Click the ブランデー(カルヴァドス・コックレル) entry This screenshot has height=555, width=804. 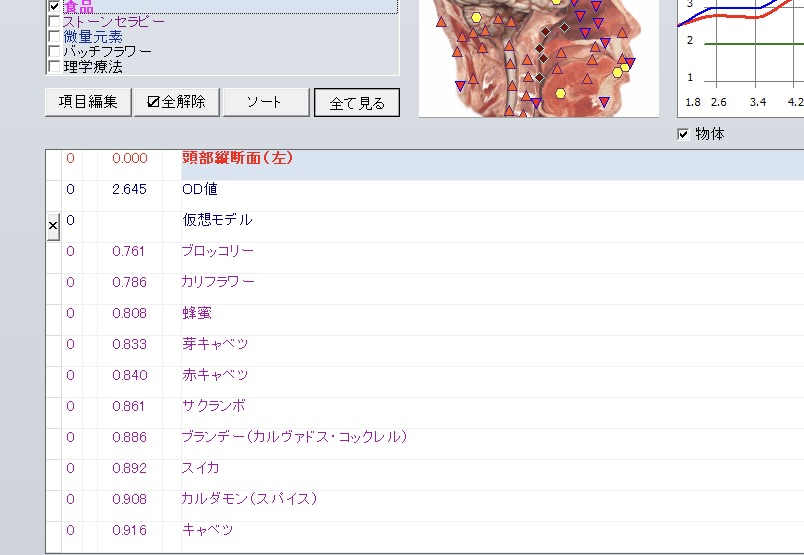294,437
